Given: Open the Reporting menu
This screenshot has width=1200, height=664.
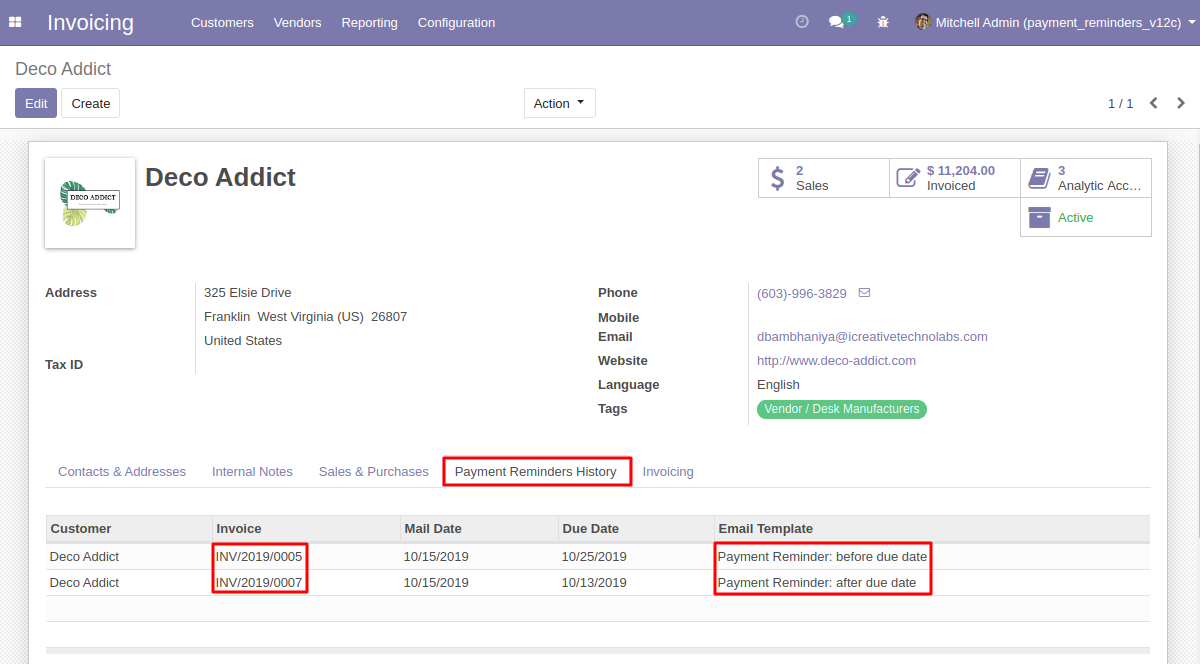Looking at the screenshot, I should [369, 22].
